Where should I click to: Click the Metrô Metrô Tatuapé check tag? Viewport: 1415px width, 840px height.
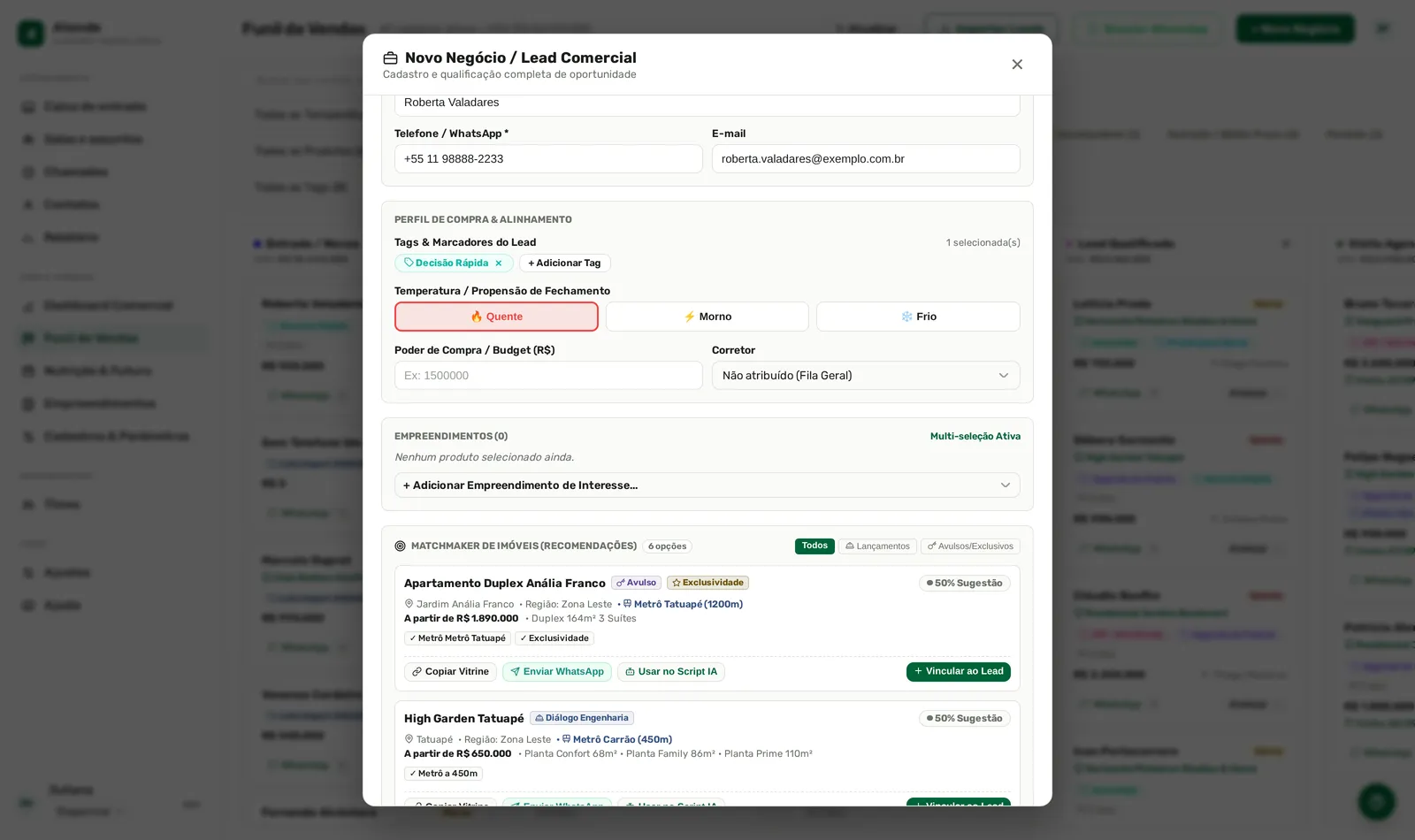click(x=457, y=638)
